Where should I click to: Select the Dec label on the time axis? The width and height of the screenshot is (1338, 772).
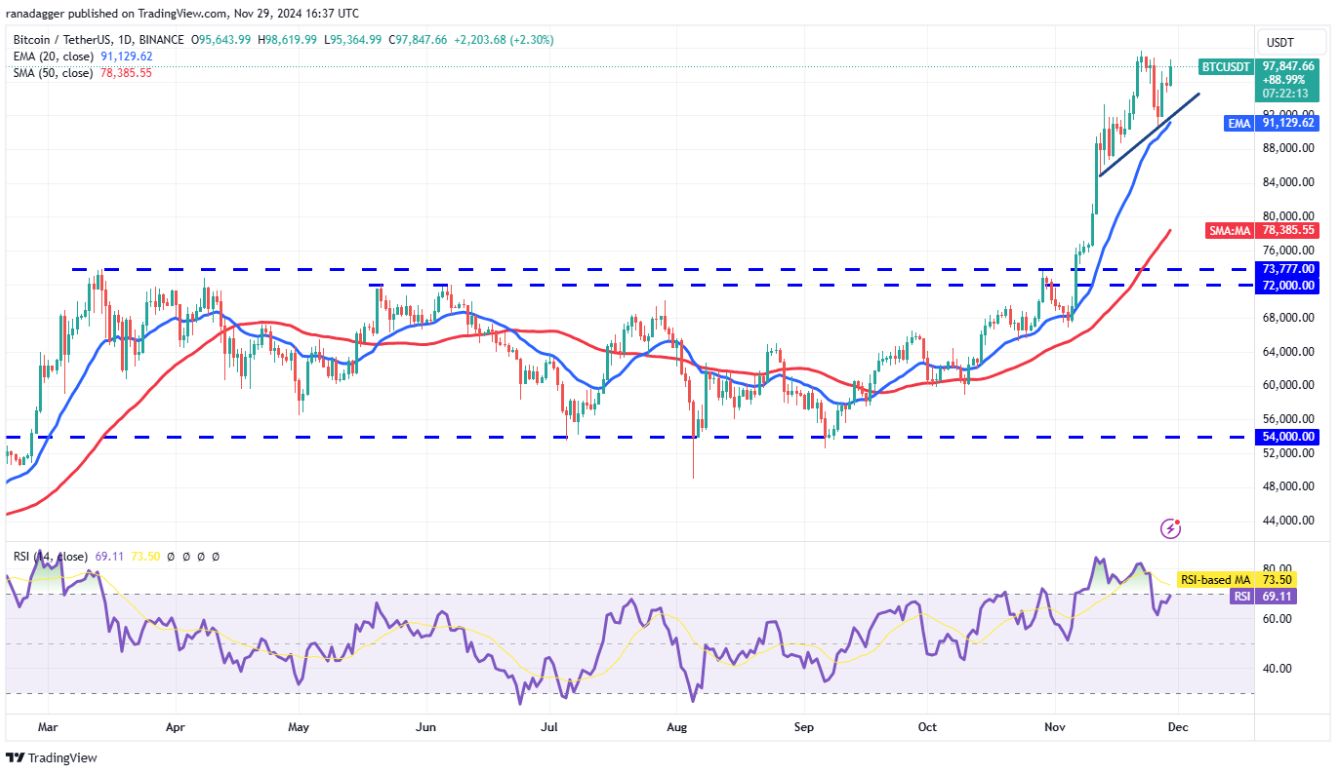[1178, 727]
